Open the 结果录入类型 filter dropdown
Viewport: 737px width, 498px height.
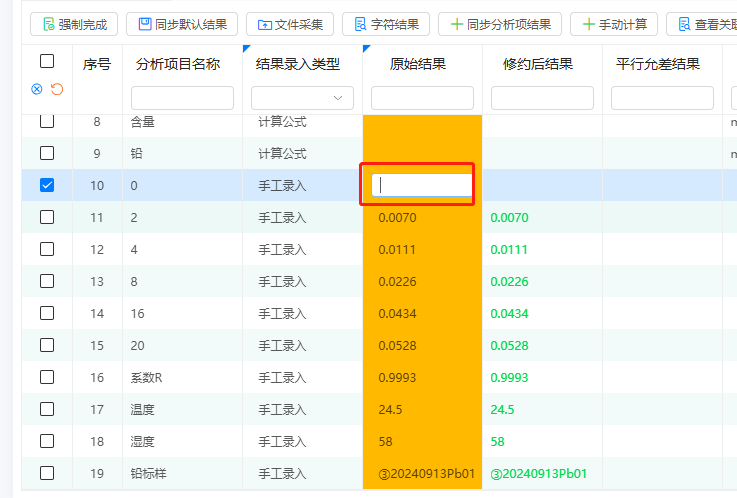tap(302, 98)
